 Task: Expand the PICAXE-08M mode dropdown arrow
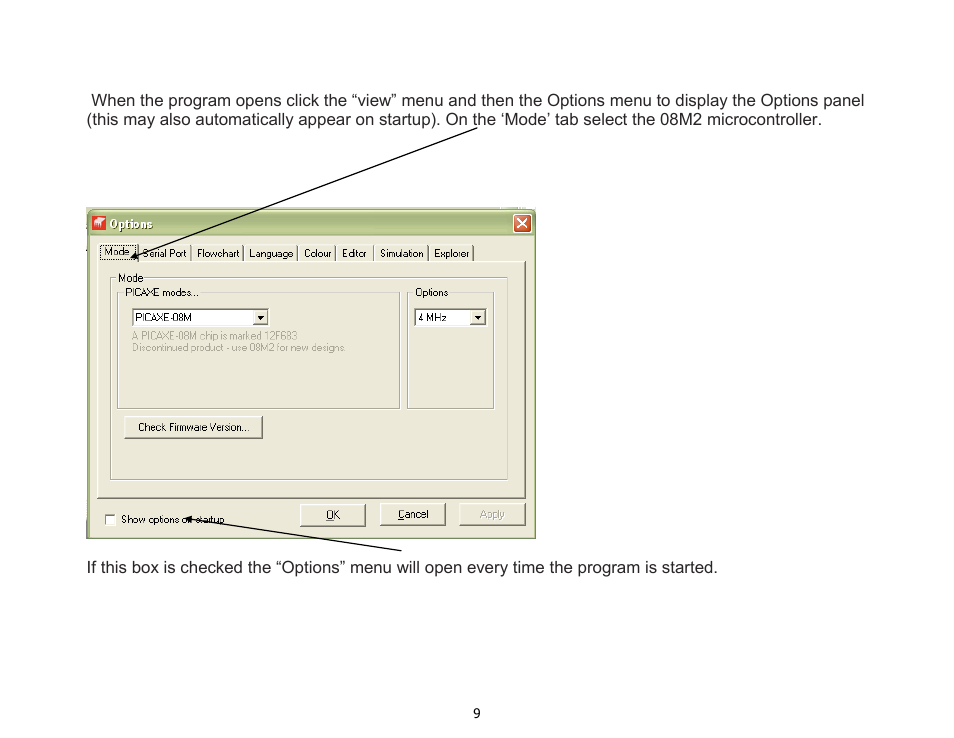coord(260,318)
